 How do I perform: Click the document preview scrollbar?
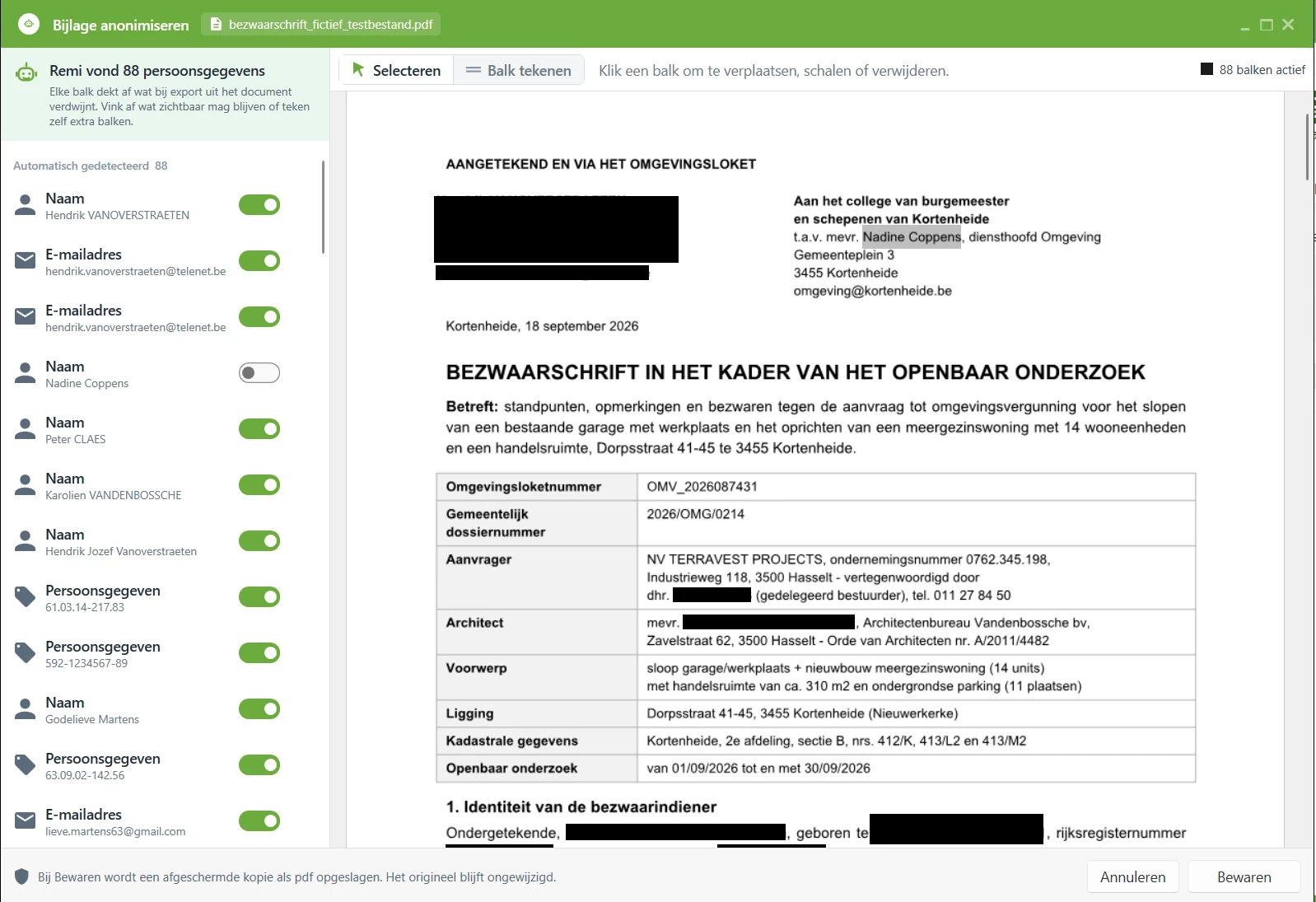(x=1307, y=147)
